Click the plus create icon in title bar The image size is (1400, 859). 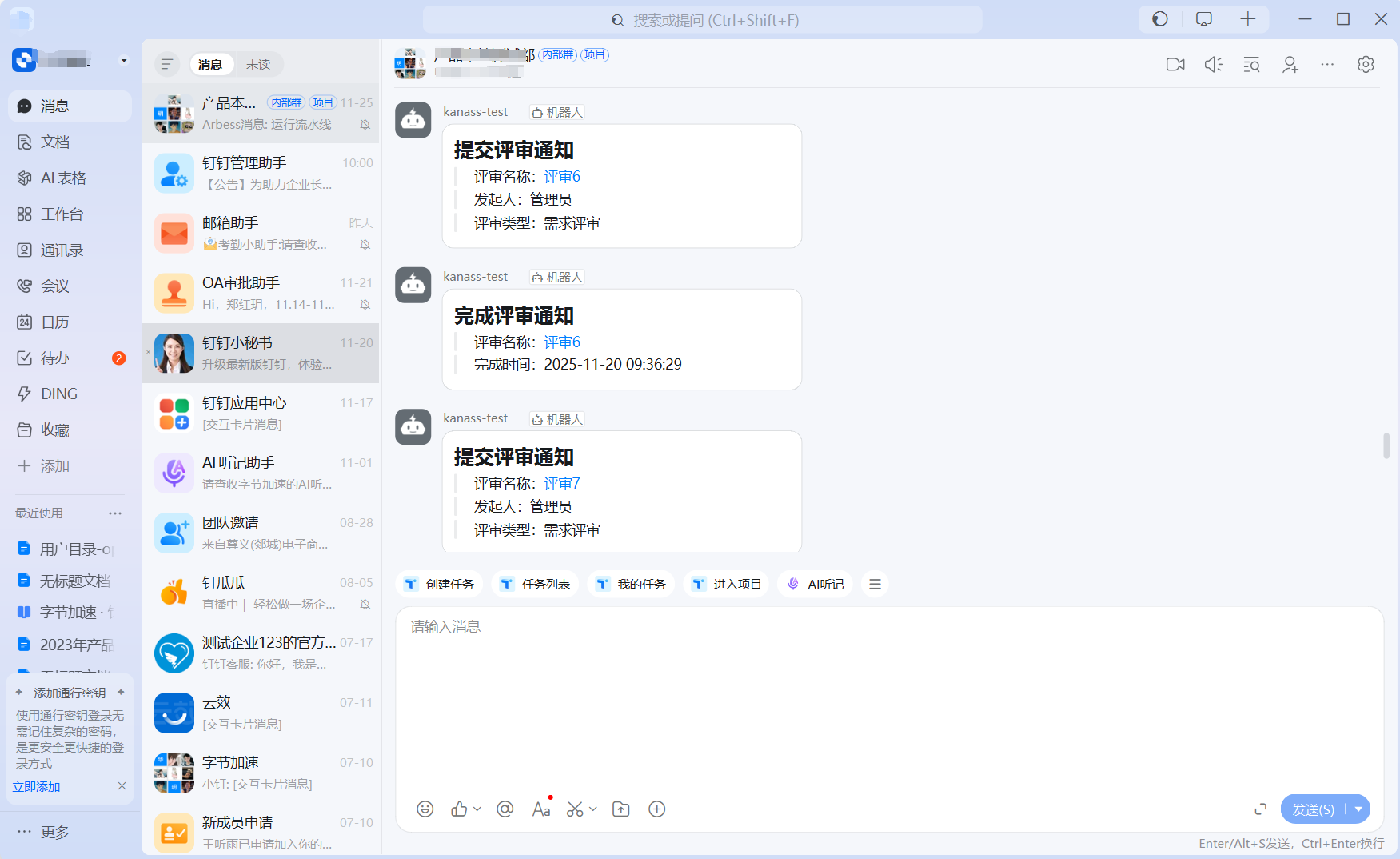click(1248, 19)
